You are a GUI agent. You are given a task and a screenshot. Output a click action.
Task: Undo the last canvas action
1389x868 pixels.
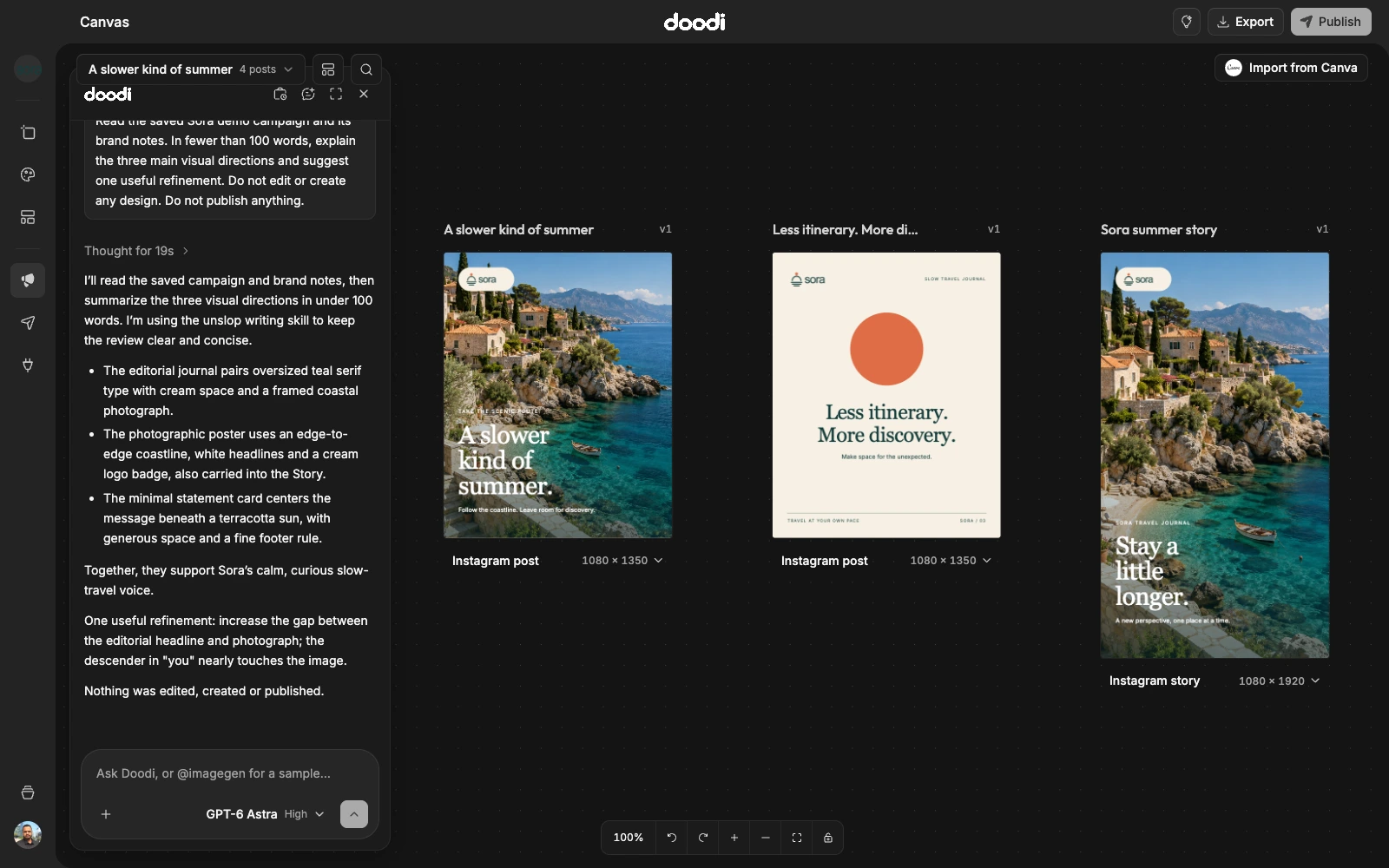[x=672, y=838]
